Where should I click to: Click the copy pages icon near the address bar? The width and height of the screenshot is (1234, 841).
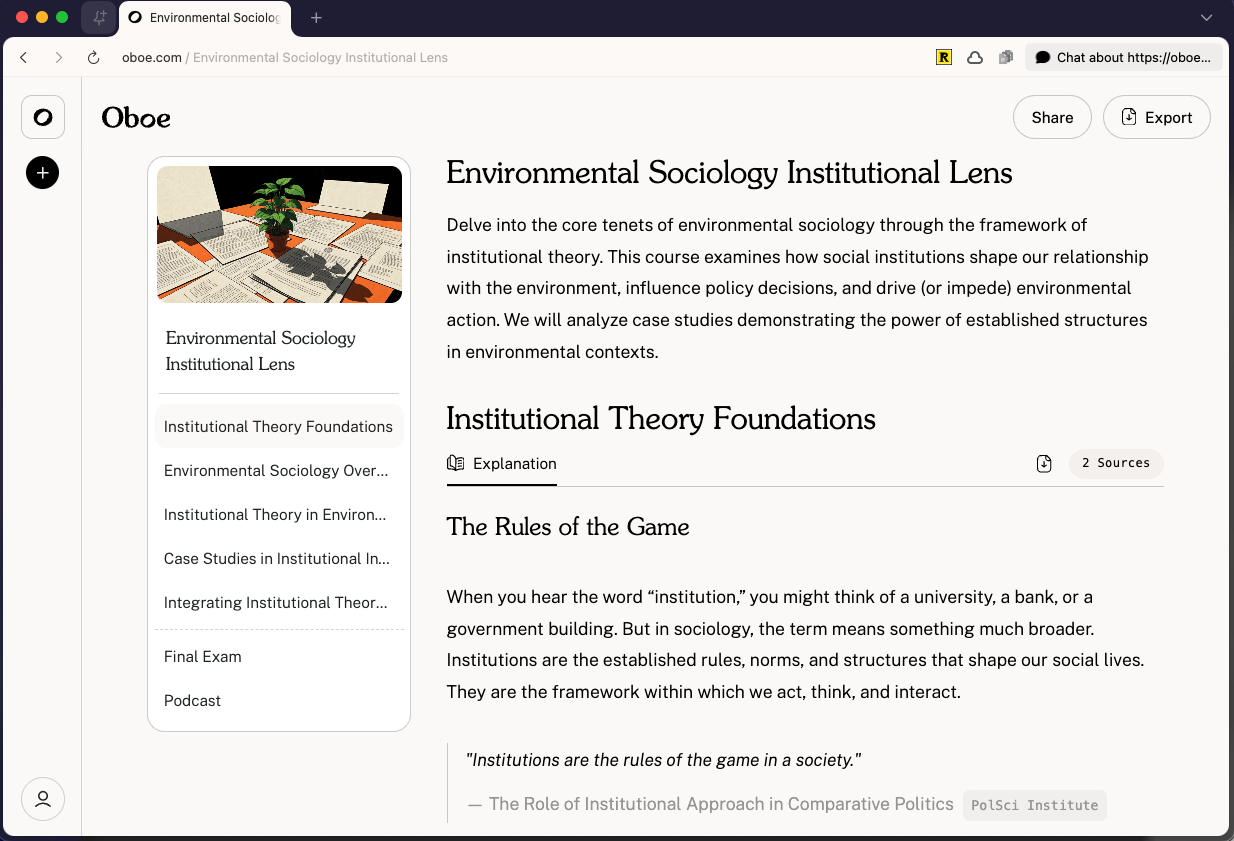click(1006, 57)
